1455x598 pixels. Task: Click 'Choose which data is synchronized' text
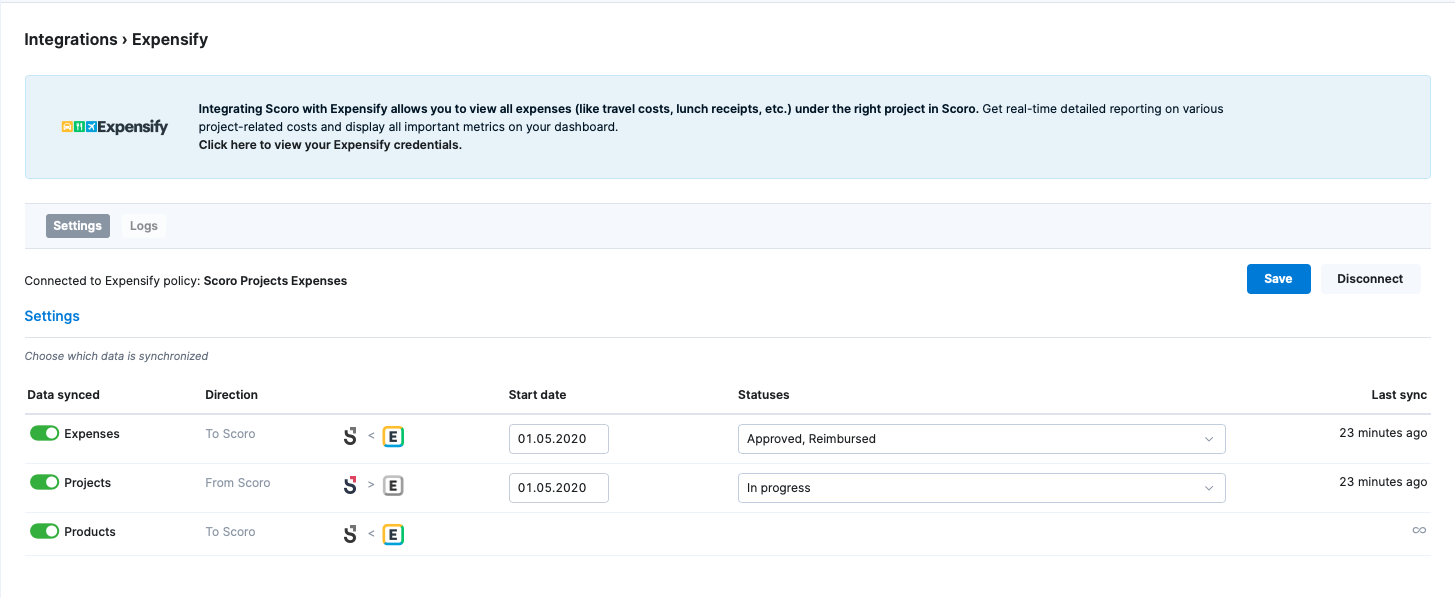click(116, 356)
